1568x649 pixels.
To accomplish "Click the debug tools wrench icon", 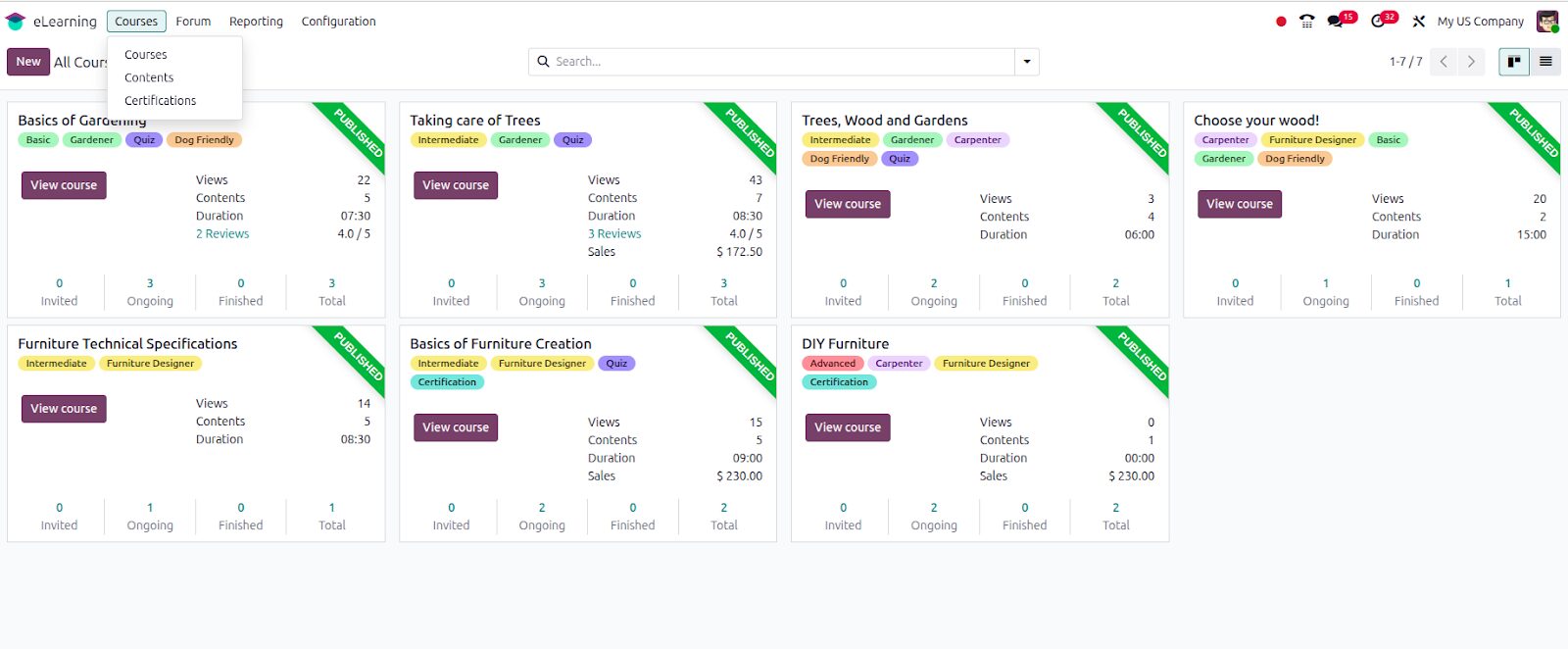I will point(1418,21).
